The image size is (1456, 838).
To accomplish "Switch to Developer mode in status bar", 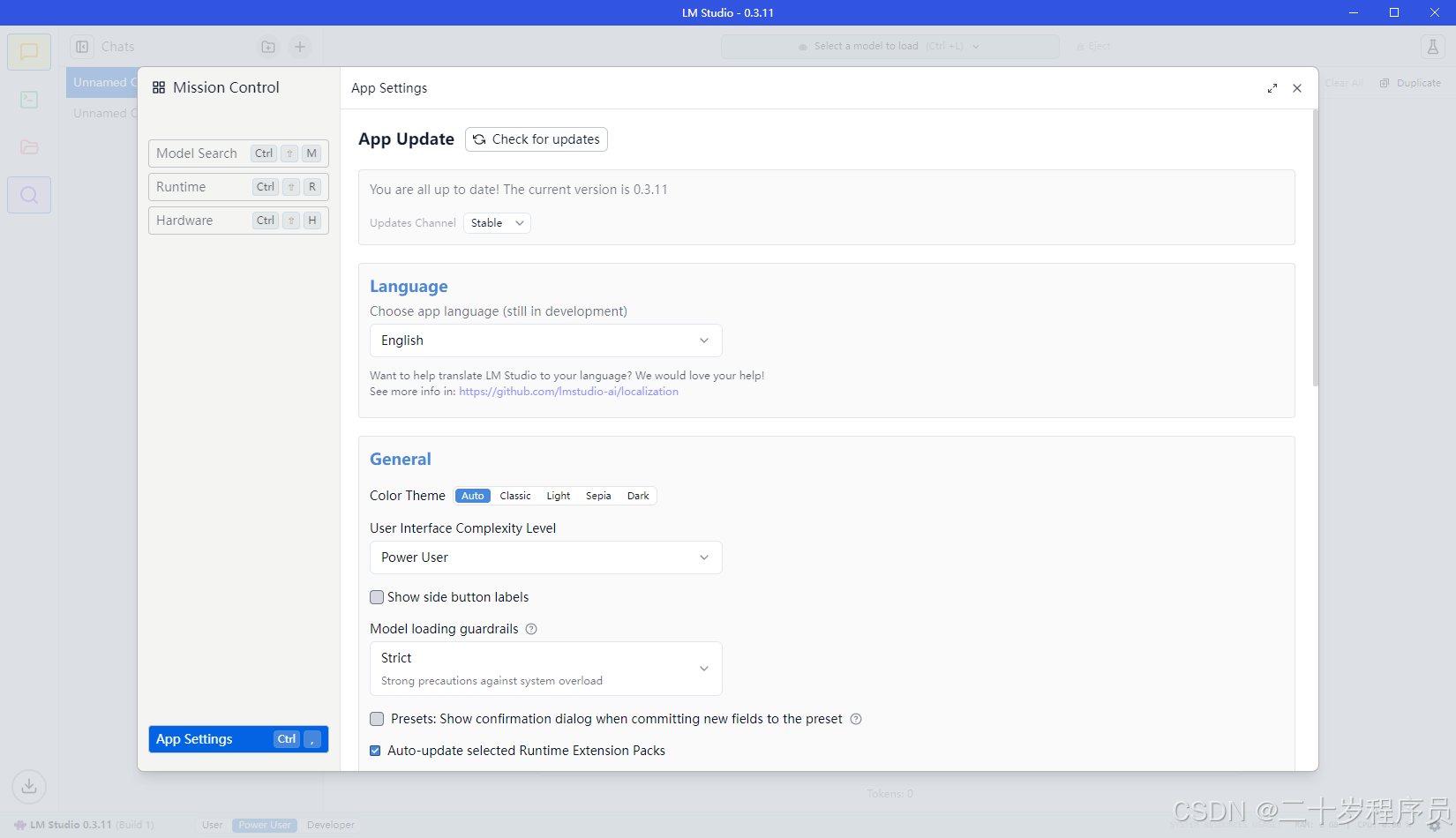I will pyautogui.click(x=331, y=826).
